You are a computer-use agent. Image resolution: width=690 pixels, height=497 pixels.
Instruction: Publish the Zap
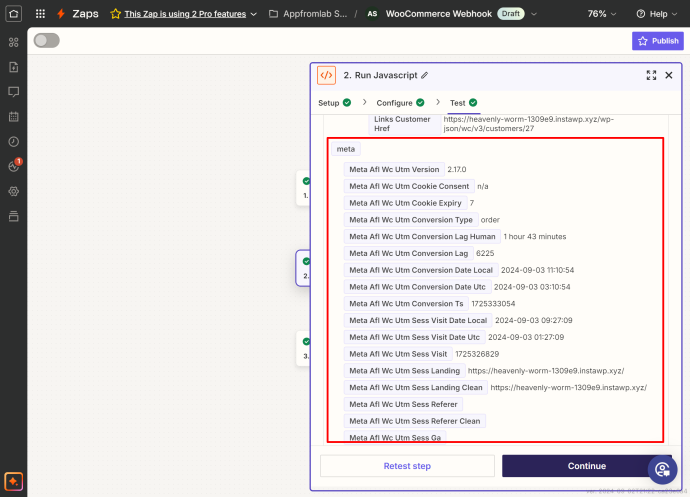(657, 41)
